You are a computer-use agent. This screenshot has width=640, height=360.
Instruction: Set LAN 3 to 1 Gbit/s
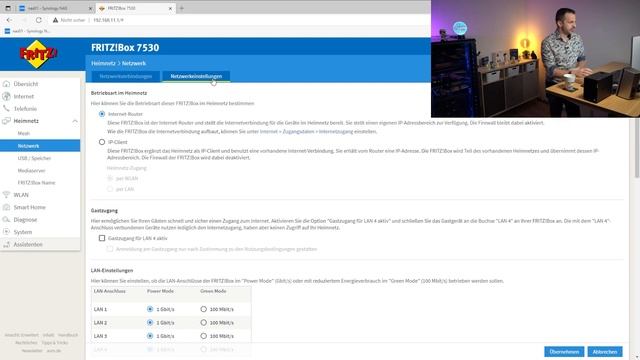150,336
